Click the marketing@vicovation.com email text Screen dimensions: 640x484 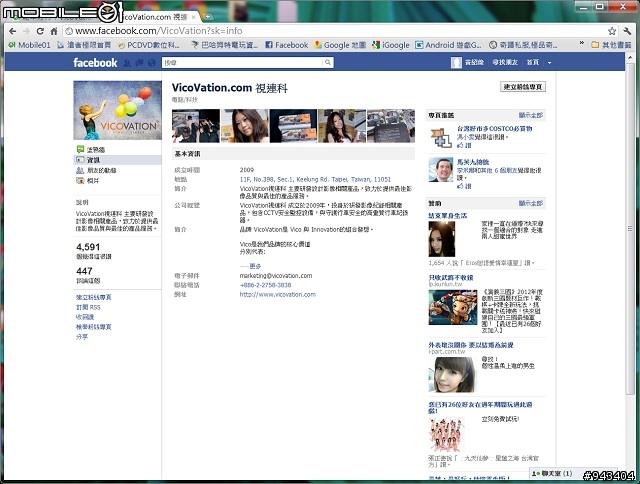pyautogui.click(x=276, y=275)
